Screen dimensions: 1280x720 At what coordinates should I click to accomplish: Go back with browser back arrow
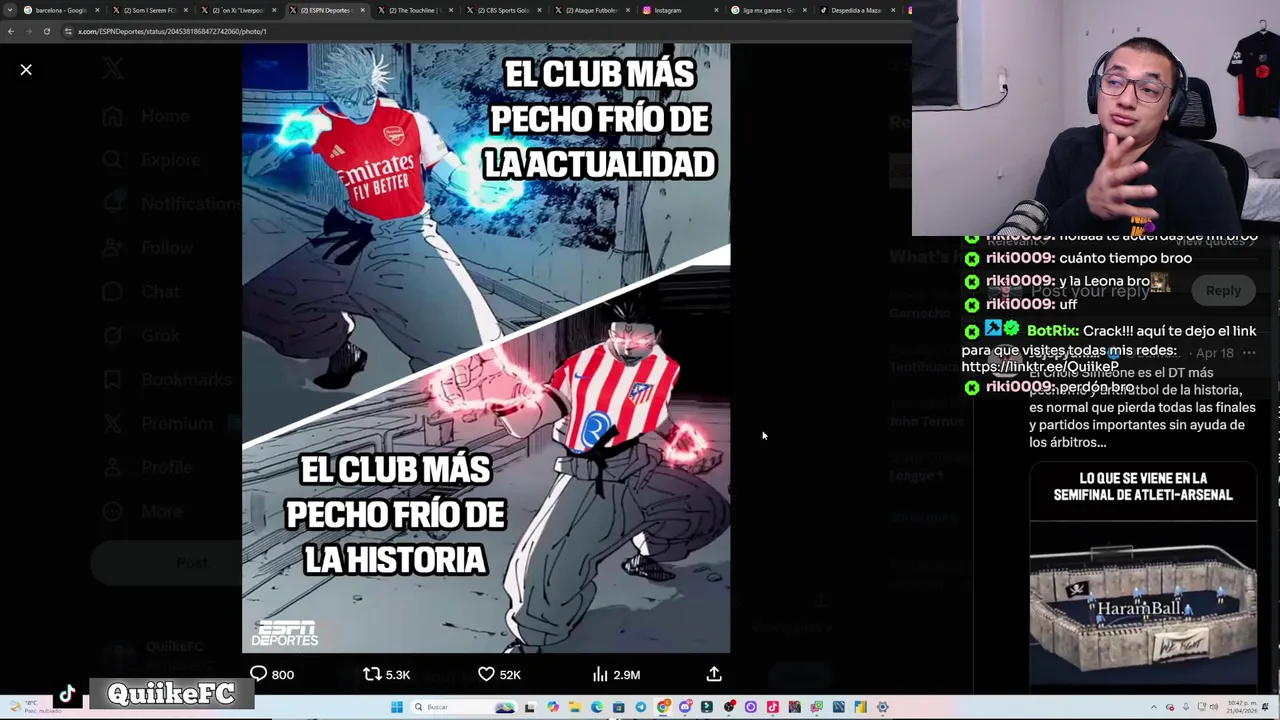pos(10,31)
